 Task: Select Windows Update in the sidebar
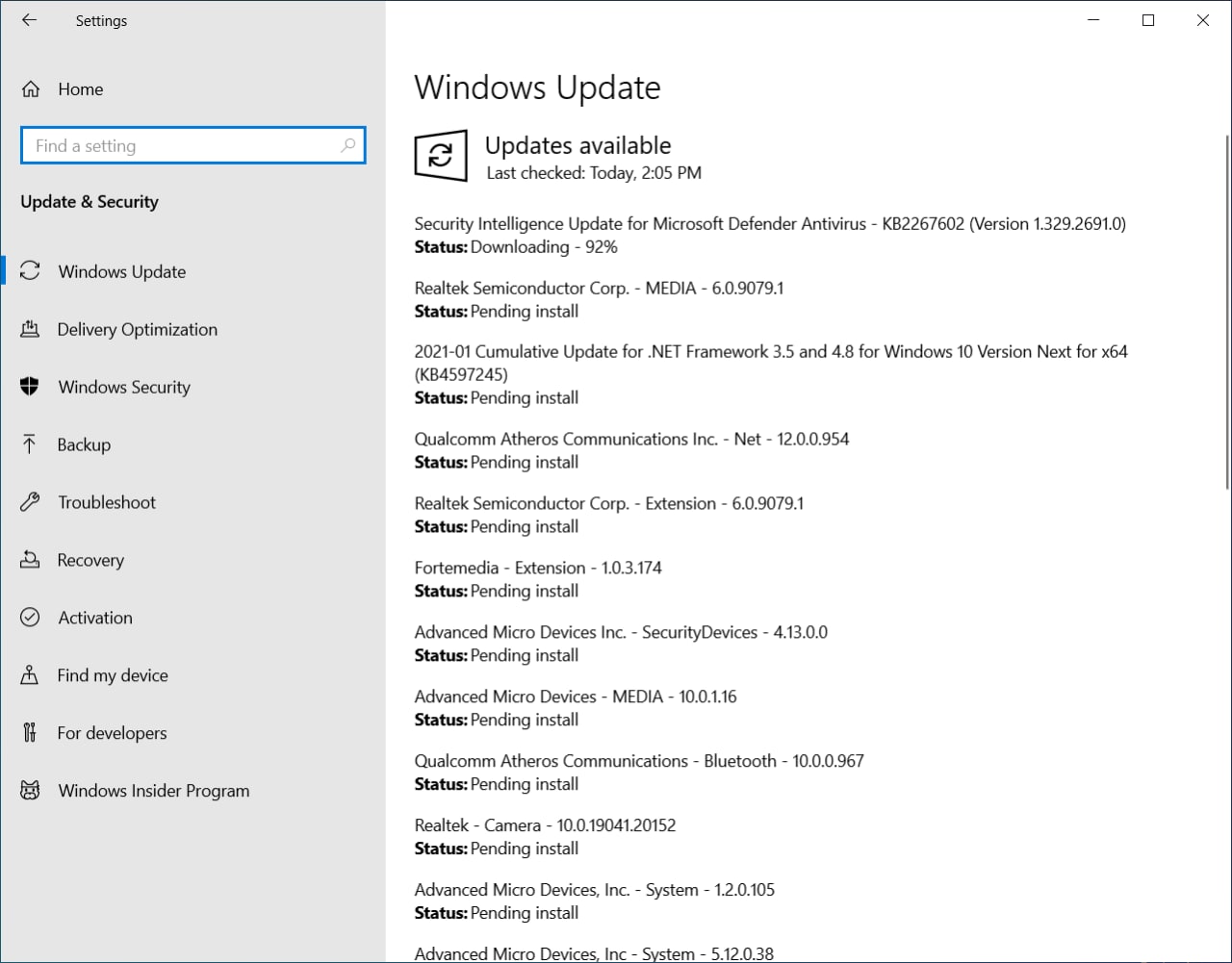[192, 271]
